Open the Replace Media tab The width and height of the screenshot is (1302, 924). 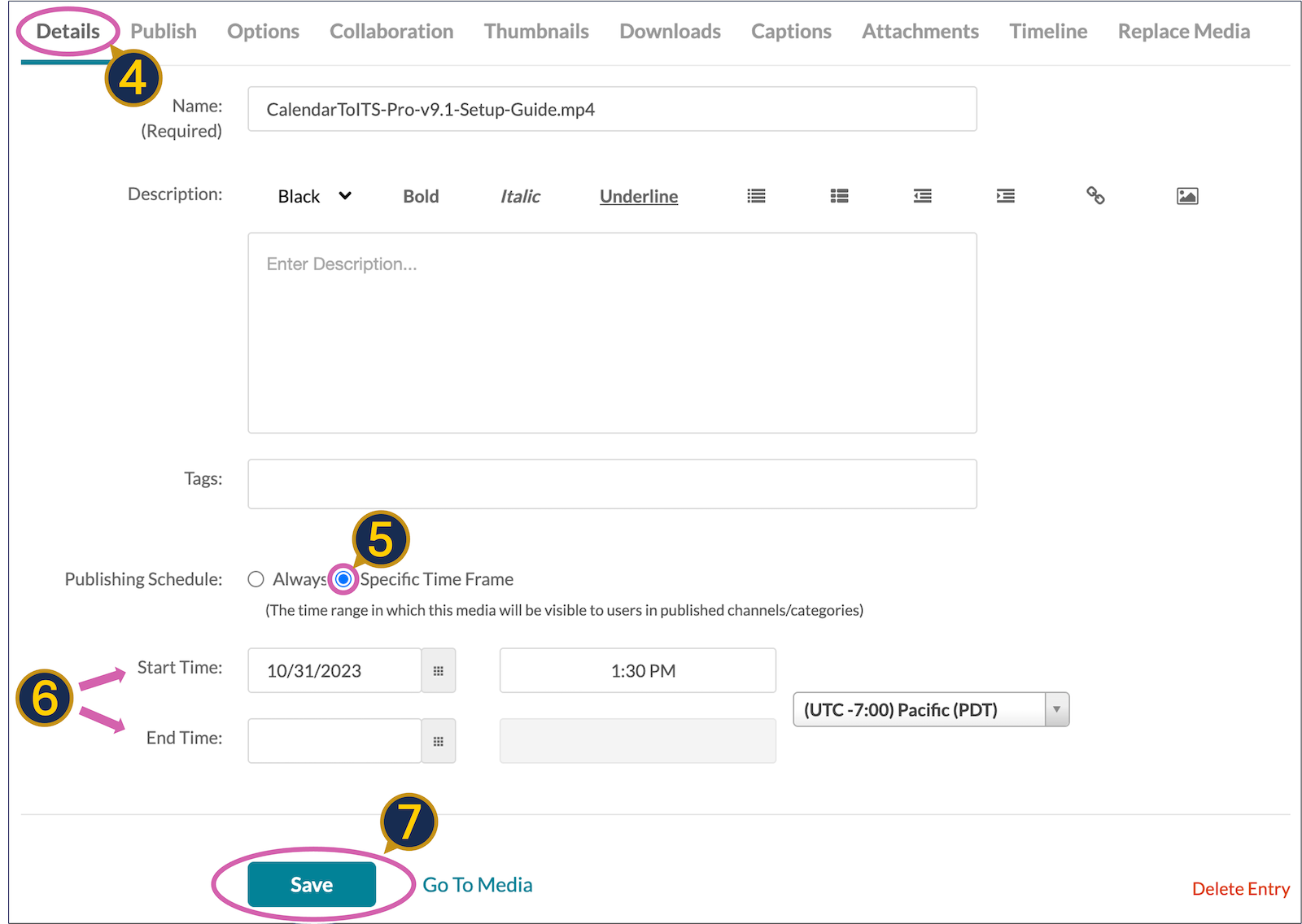tap(1184, 32)
